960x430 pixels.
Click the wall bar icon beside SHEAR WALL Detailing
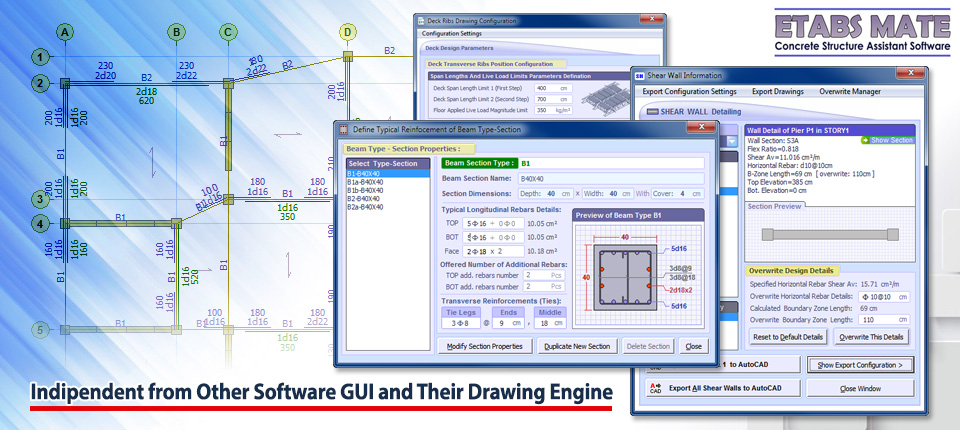click(651, 112)
